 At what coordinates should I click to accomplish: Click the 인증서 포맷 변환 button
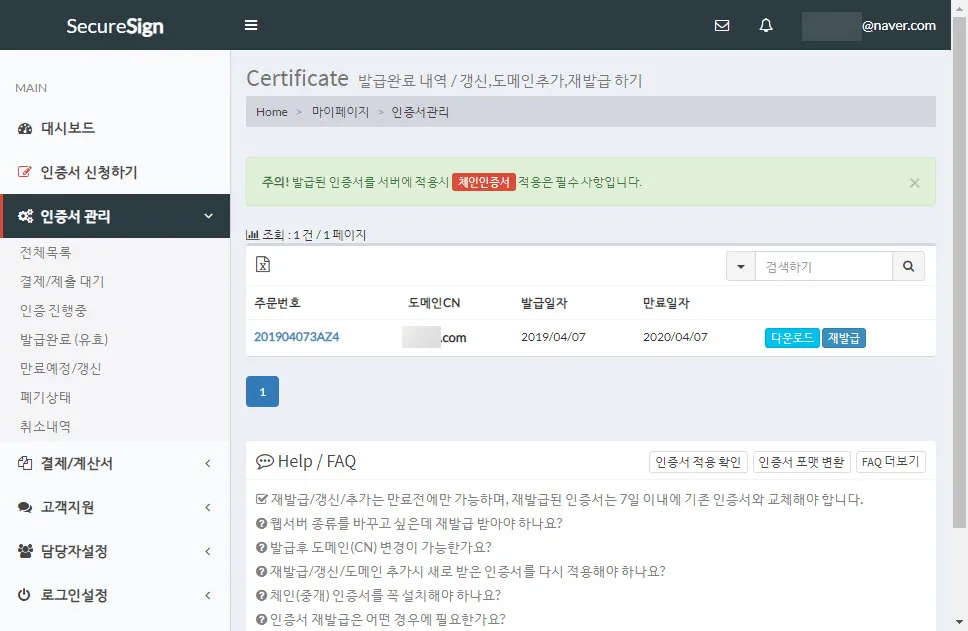801,462
